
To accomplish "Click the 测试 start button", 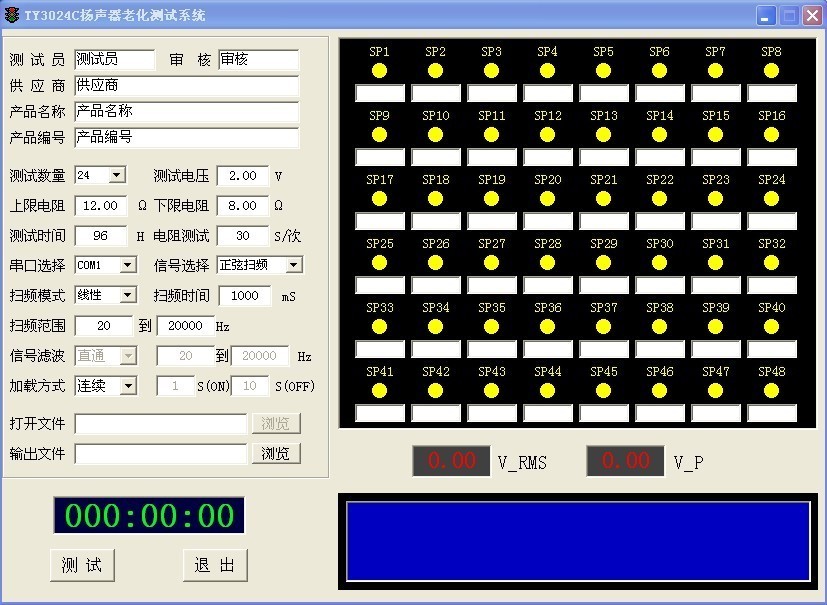I will coord(82,565).
